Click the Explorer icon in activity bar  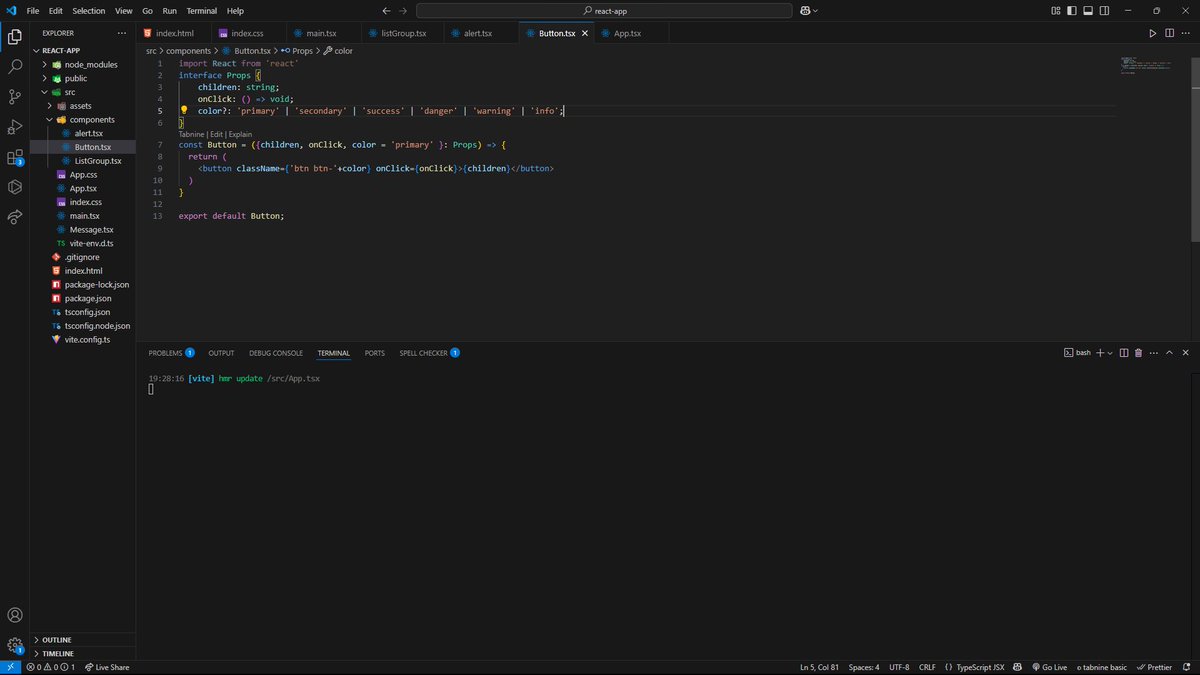coord(15,37)
